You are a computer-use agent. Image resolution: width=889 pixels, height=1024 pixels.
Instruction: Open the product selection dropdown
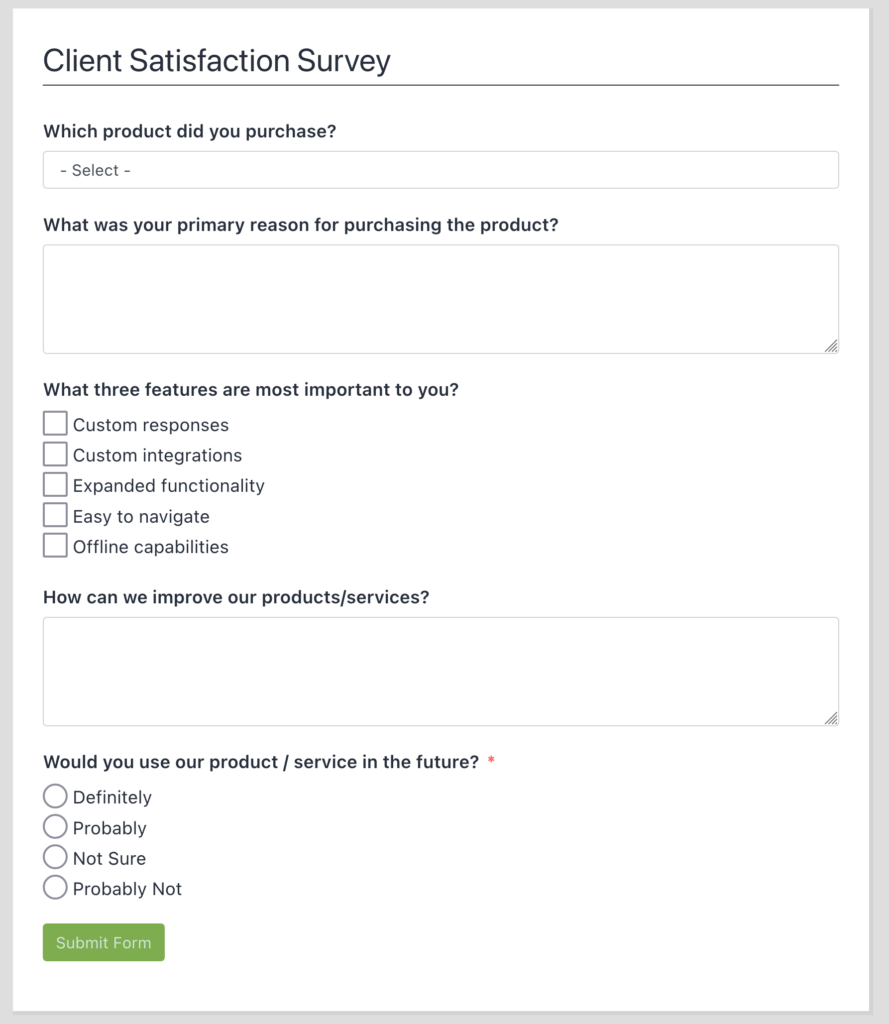(x=440, y=169)
